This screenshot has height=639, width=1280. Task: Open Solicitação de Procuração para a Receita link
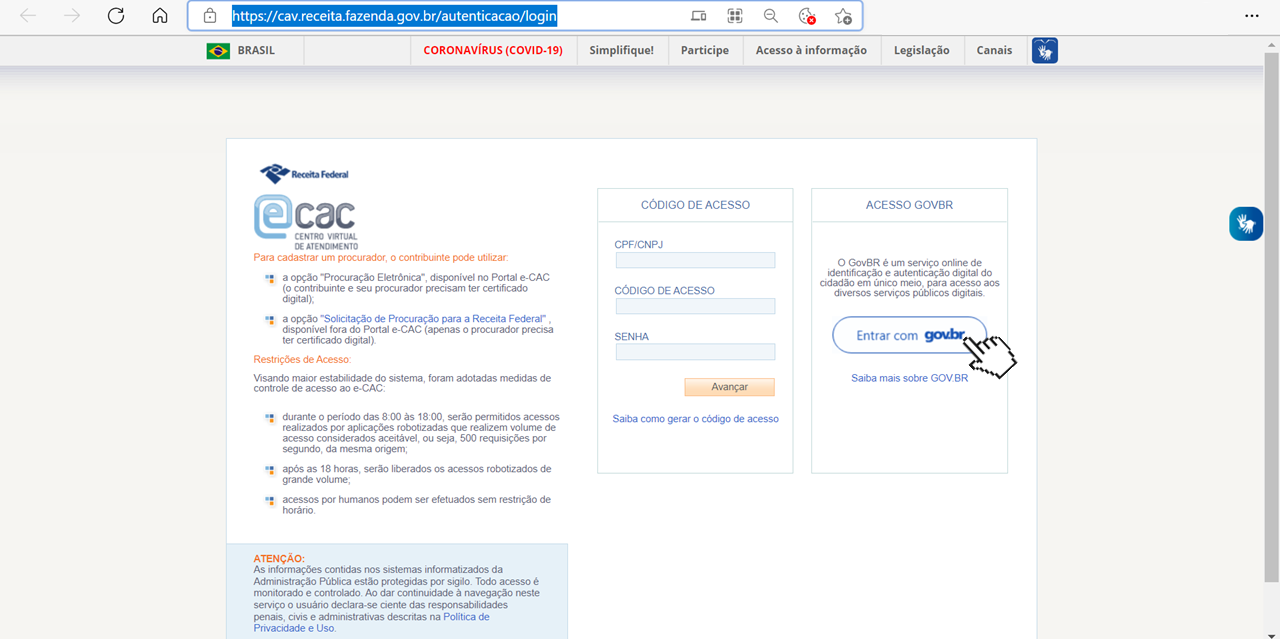(435, 319)
